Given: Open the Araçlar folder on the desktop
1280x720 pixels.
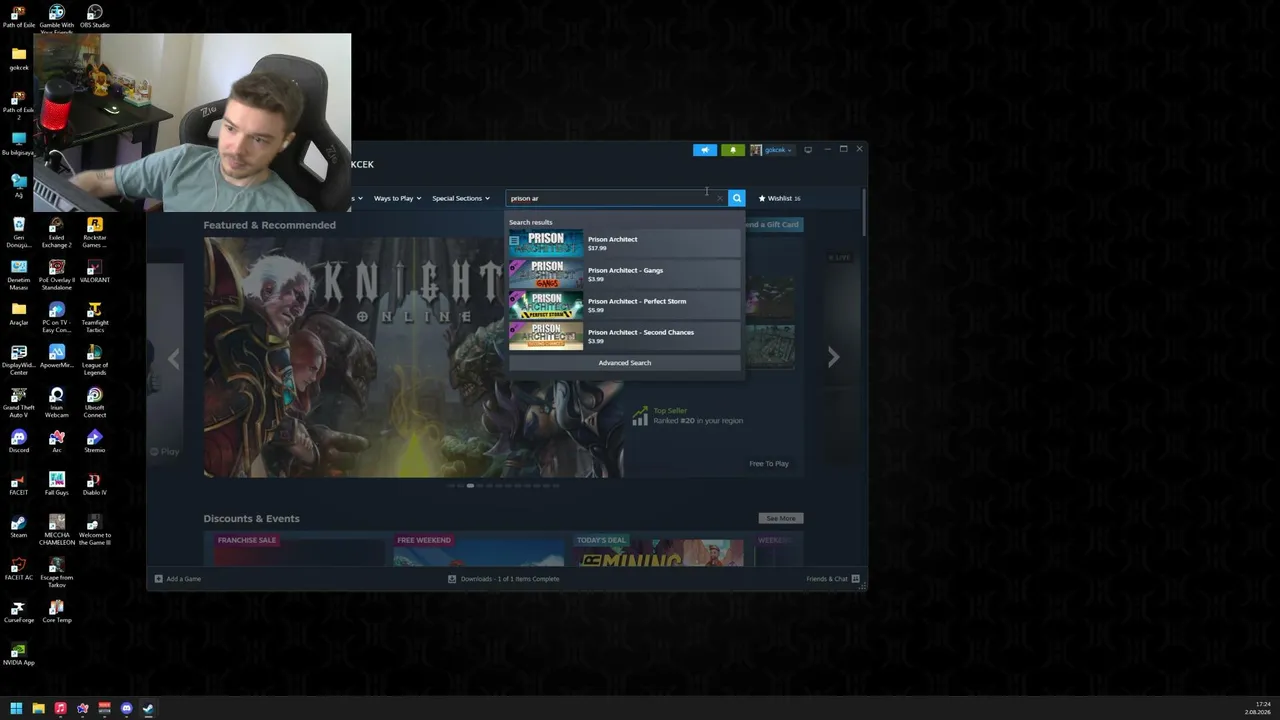Looking at the screenshot, I should click(x=19, y=313).
